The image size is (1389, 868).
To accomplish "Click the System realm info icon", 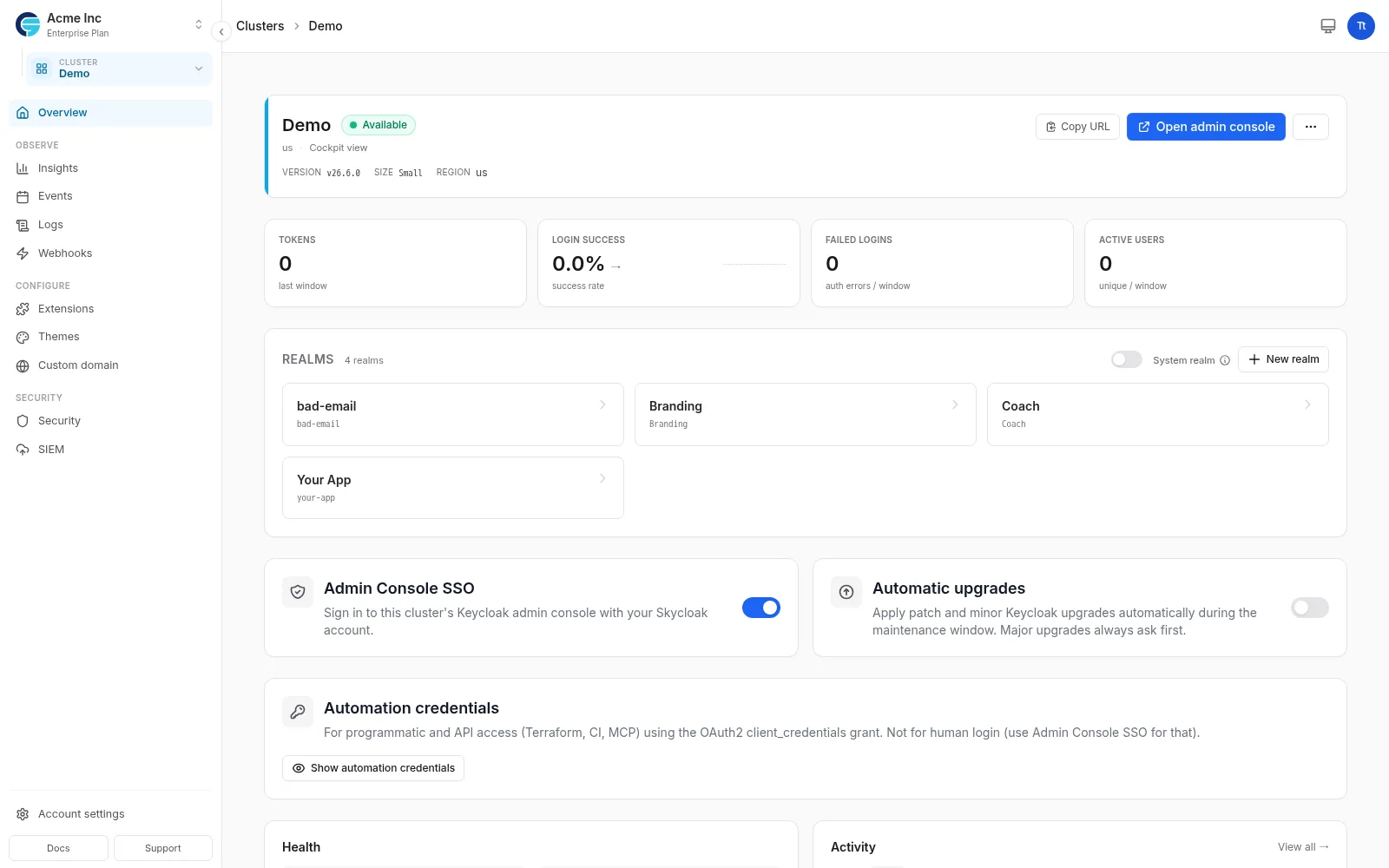I will [x=1225, y=360].
